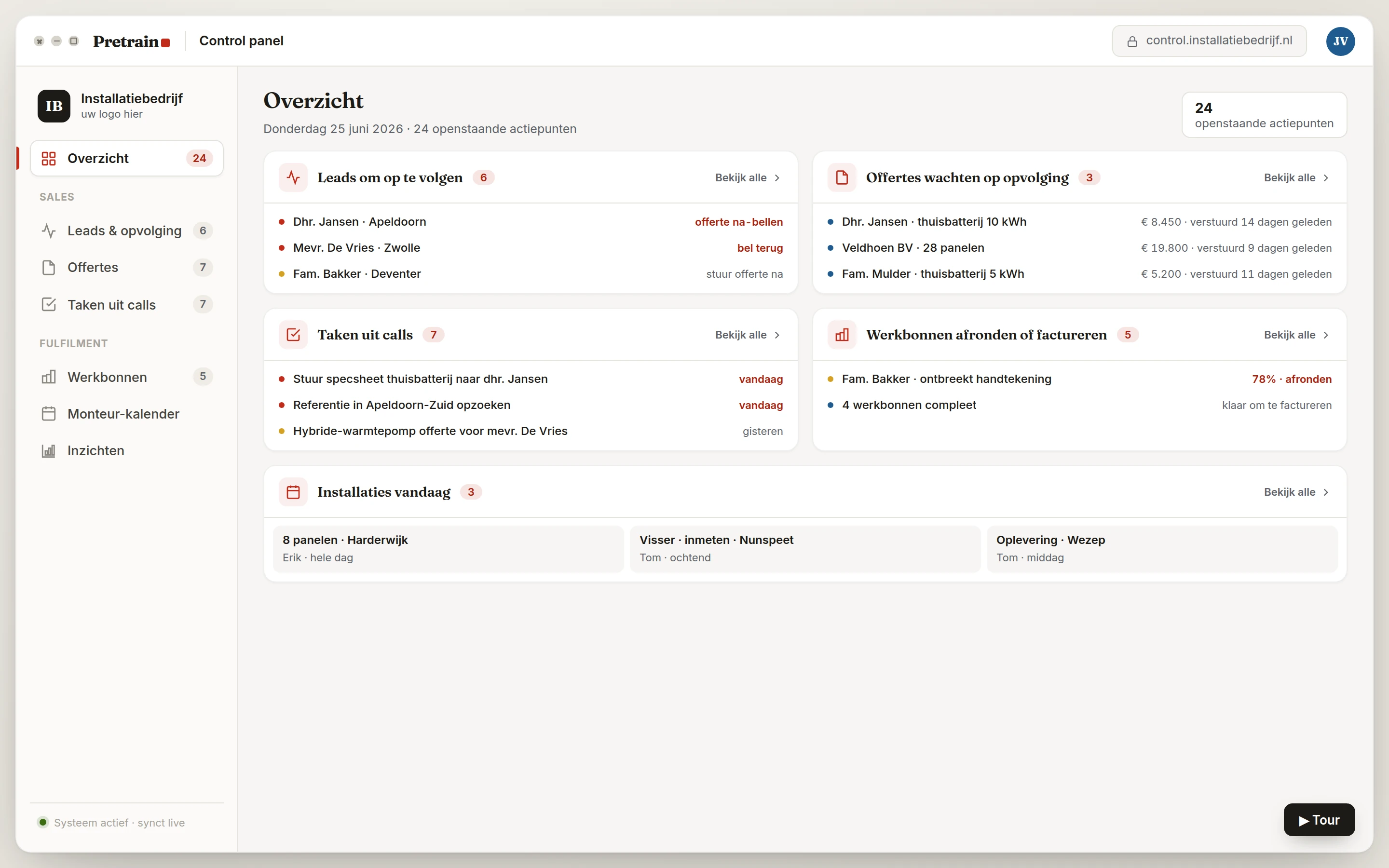Click the check icon in Taken uit calls card

pyautogui.click(x=293, y=335)
